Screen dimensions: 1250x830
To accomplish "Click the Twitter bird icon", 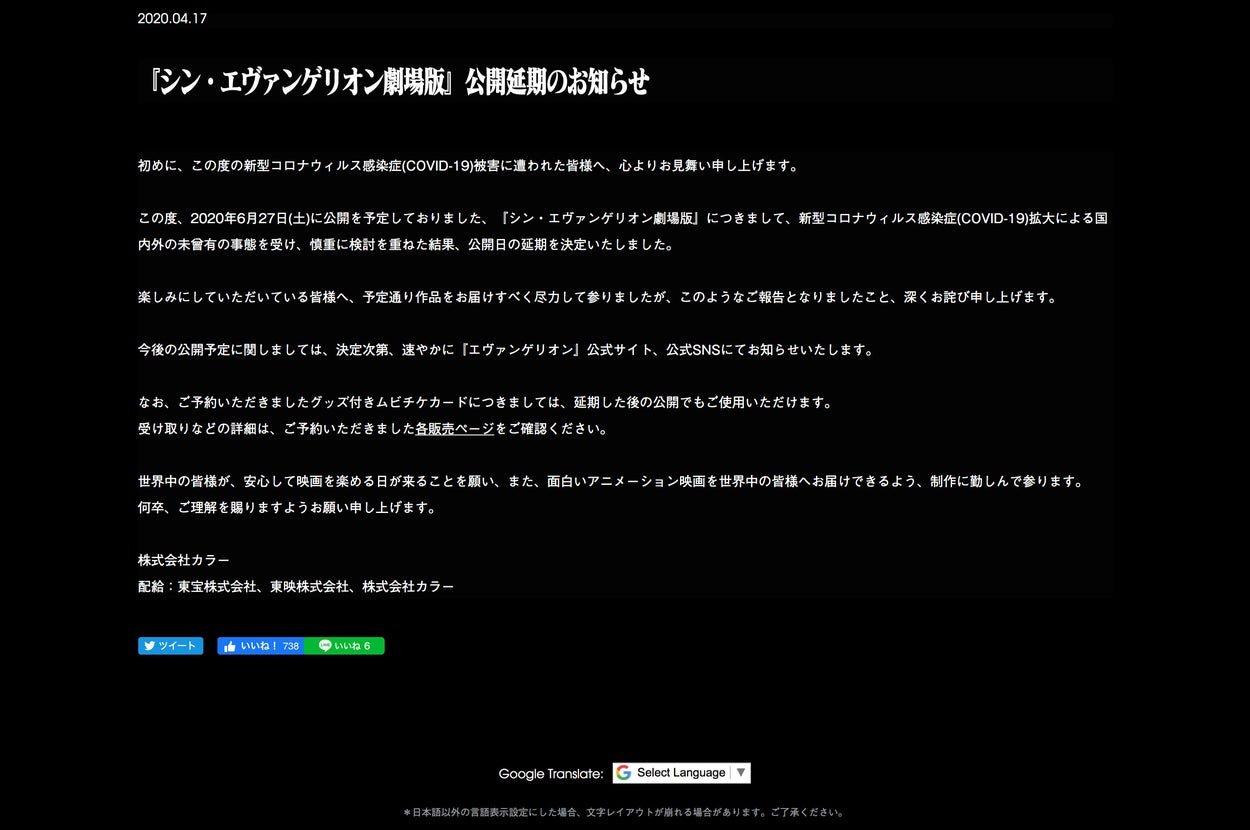I will coord(149,646).
